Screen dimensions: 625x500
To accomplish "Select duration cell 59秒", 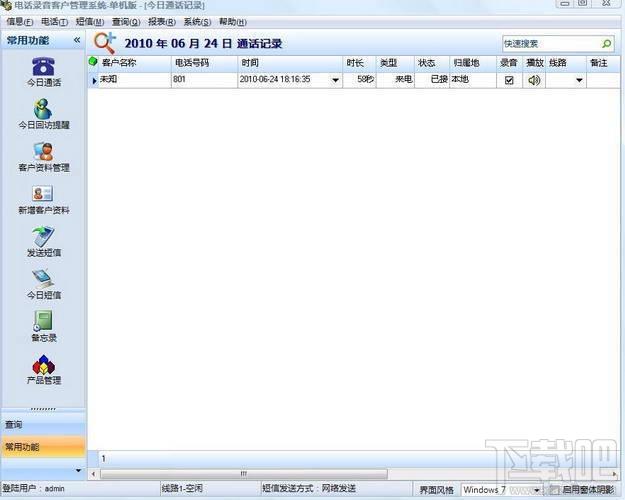I will (359, 80).
